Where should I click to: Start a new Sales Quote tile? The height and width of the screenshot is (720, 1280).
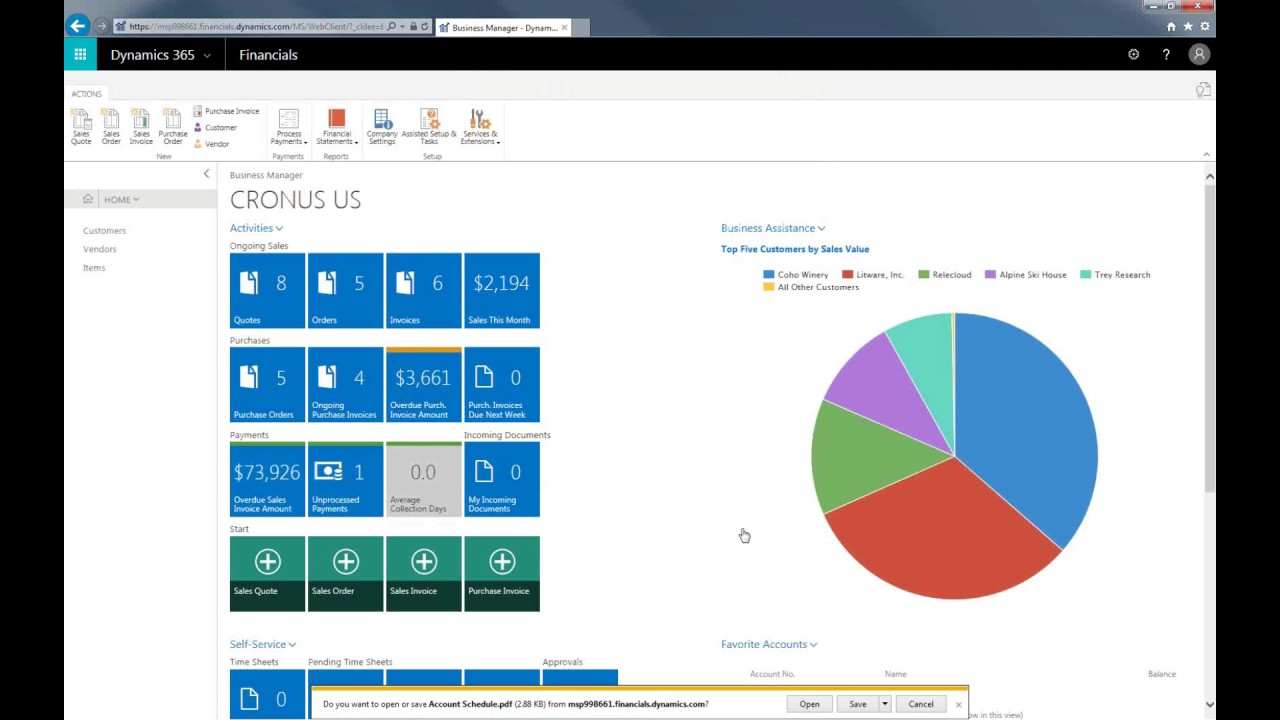267,573
